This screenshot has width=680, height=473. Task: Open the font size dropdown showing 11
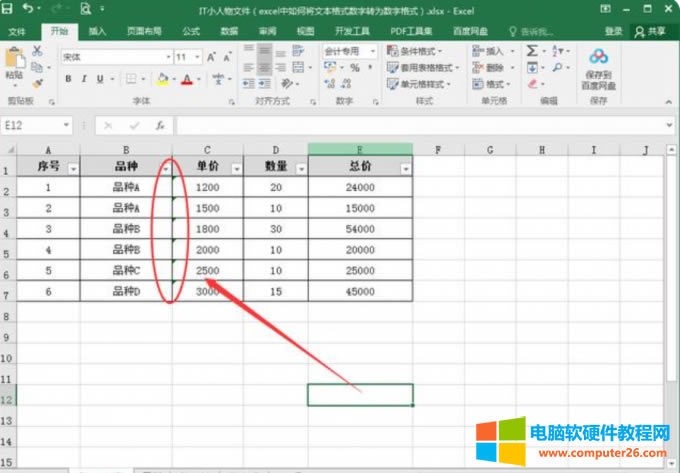click(189, 57)
